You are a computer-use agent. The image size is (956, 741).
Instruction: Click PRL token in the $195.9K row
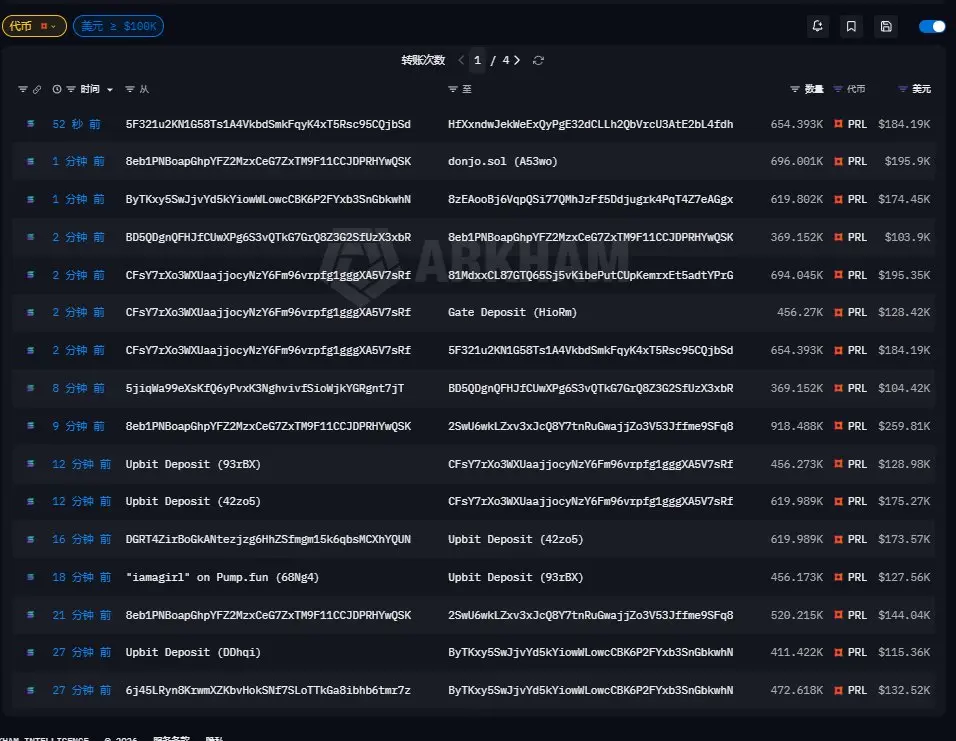(851, 162)
